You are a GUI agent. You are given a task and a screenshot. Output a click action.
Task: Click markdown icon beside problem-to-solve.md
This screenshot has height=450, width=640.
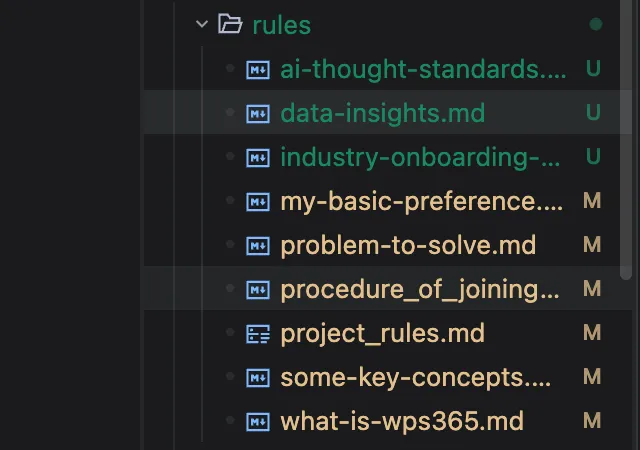258,245
